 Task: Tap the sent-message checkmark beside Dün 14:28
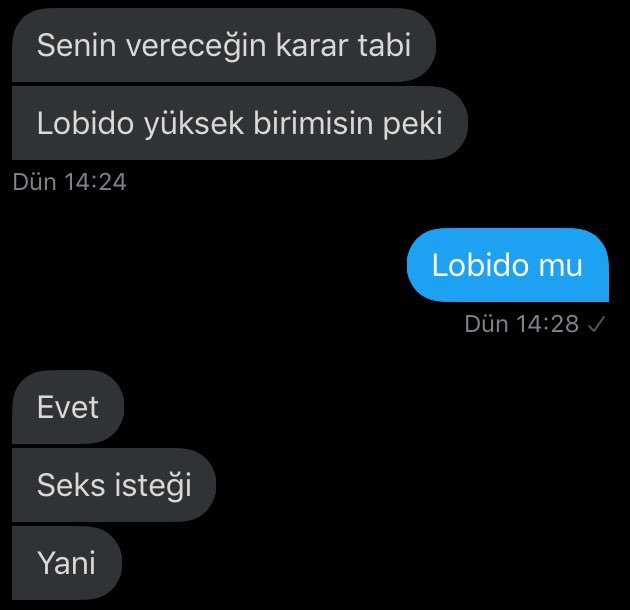coord(596,324)
